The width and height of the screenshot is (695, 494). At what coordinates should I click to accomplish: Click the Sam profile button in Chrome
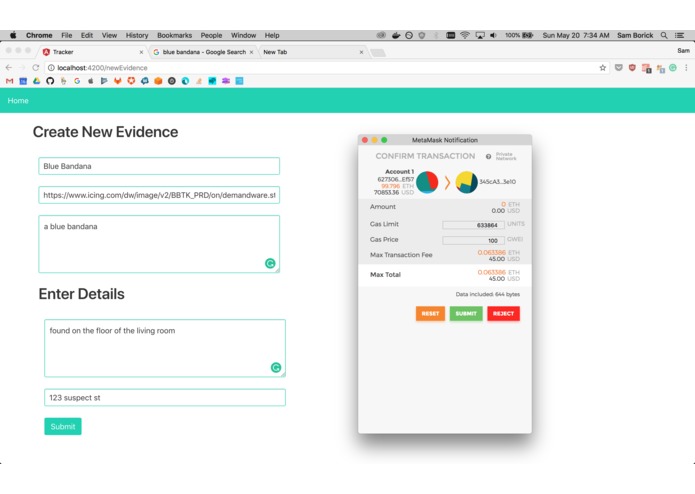(x=683, y=51)
